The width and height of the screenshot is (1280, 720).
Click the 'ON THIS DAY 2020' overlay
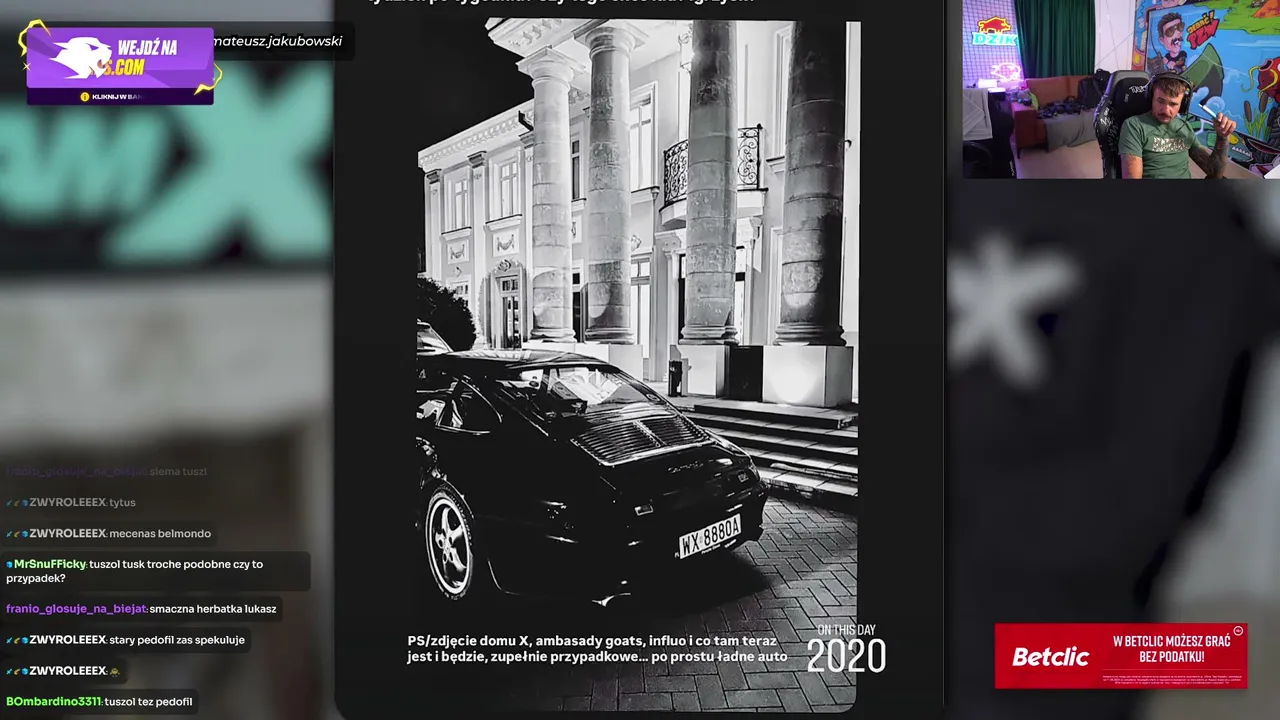[846, 650]
